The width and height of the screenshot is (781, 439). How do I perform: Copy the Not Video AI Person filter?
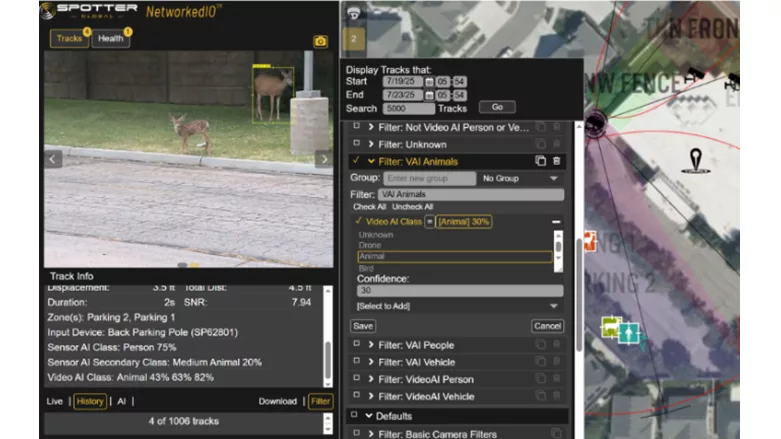coord(540,127)
